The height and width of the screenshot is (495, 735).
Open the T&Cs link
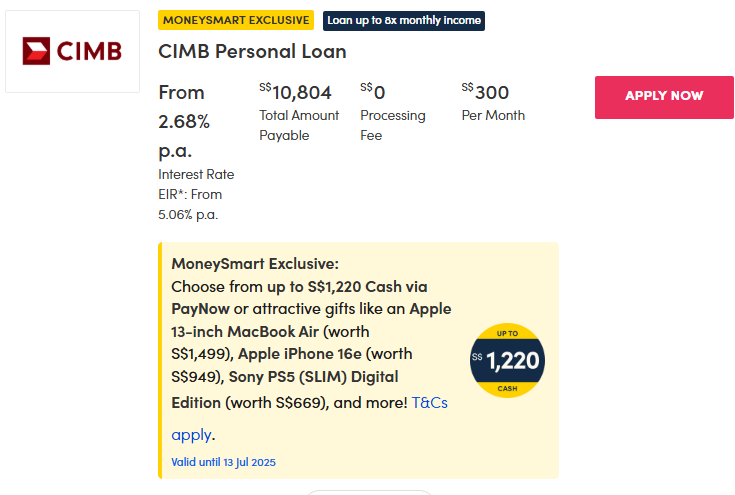click(x=430, y=403)
